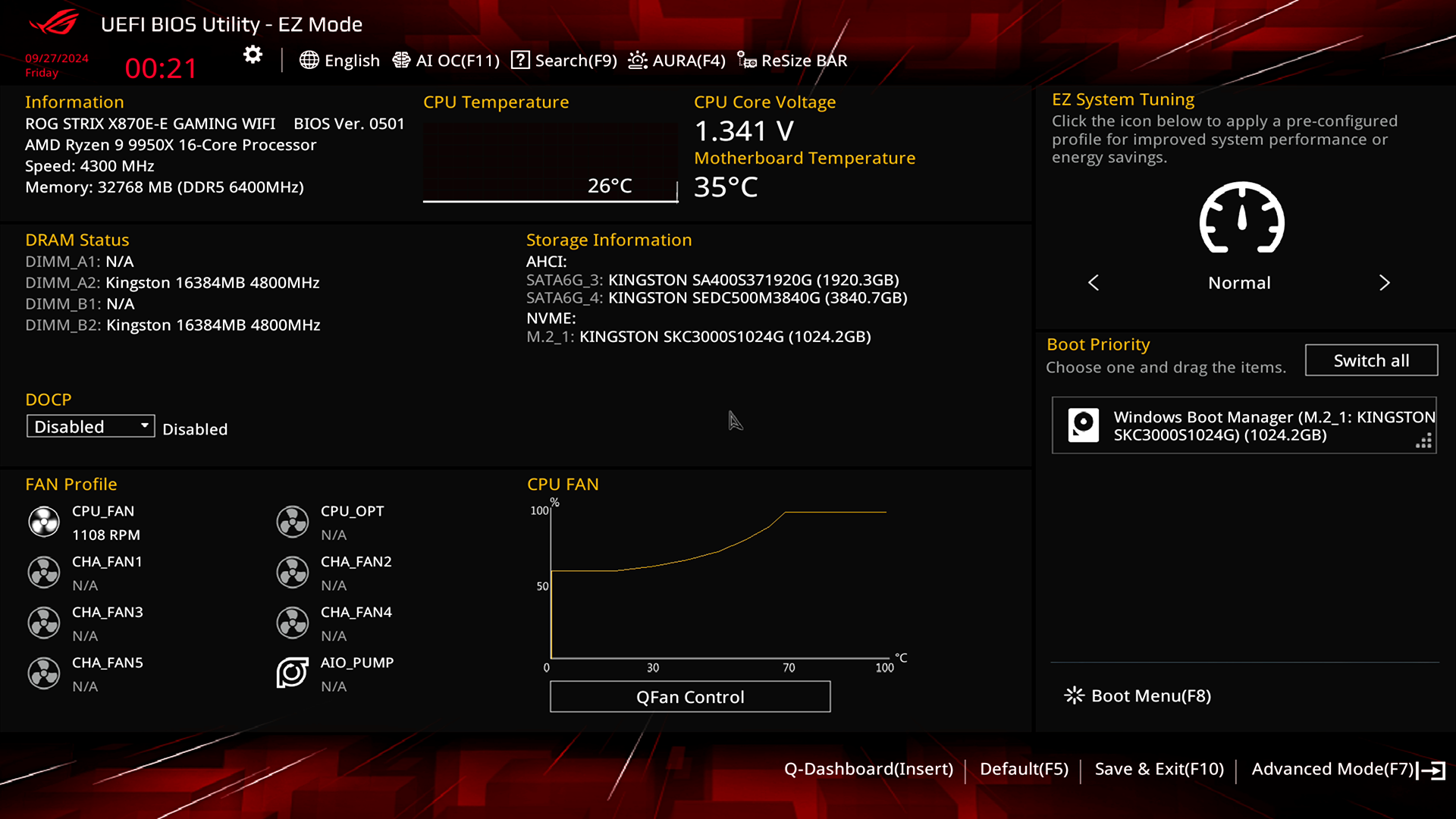Toggle ReSize BAR setting
This screenshot has width=1456, height=819.
tap(792, 61)
